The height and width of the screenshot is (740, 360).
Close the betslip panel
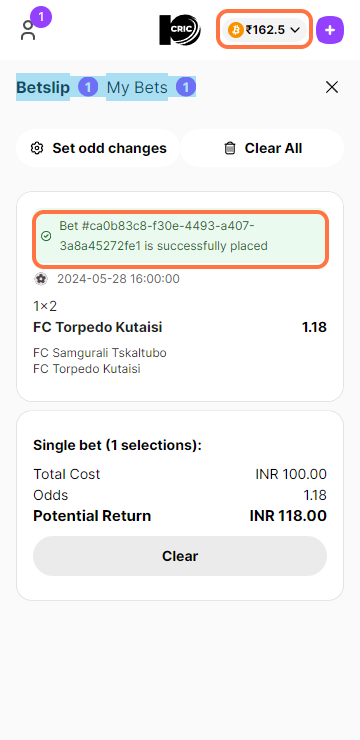[332, 87]
